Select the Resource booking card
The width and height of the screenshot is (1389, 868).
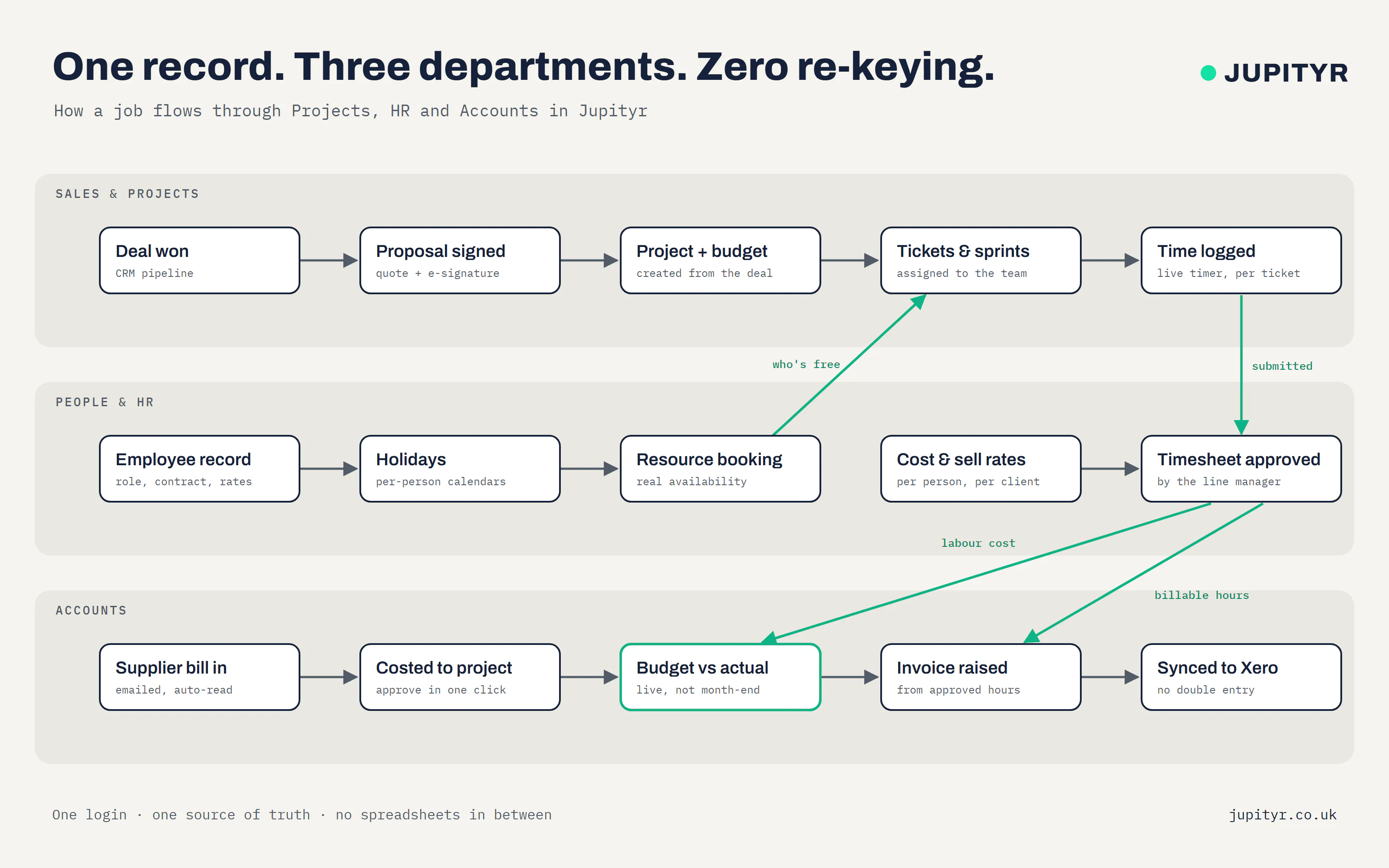(x=721, y=469)
